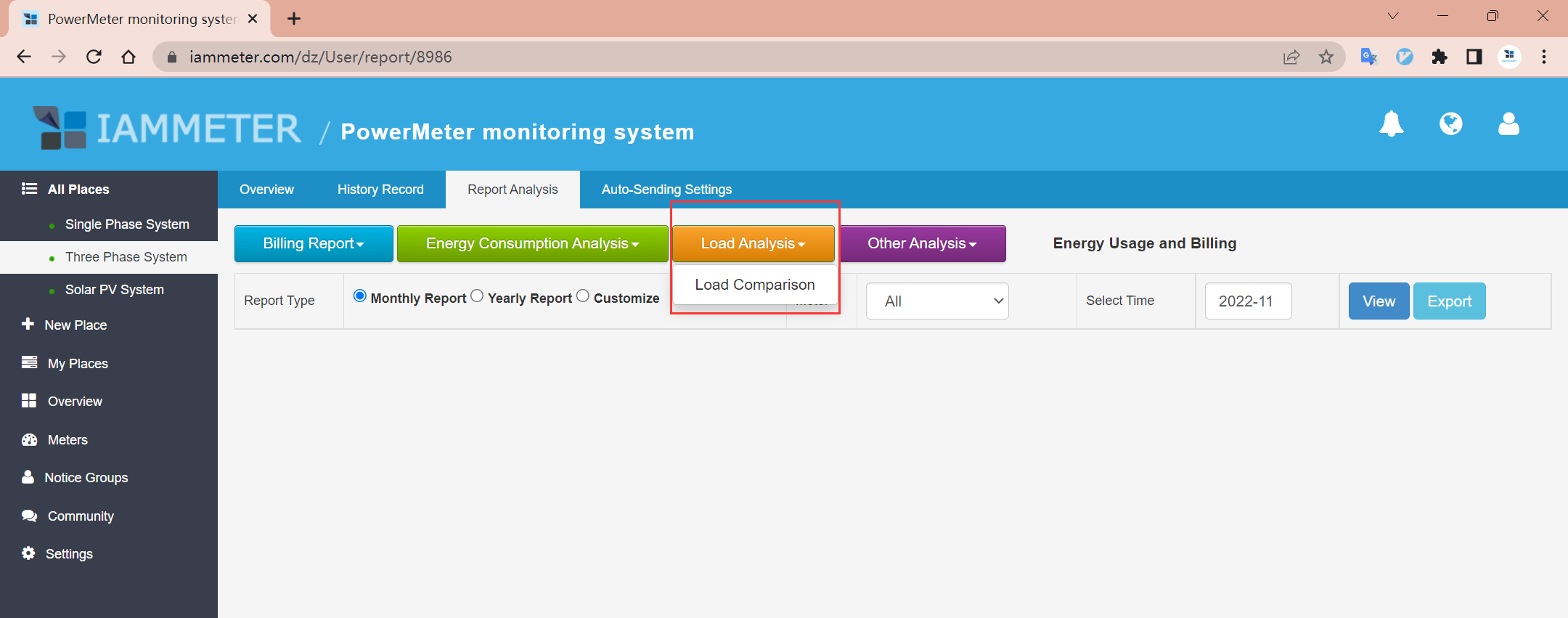1568x618 pixels.
Task: Choose the Customize radio option
Action: [x=583, y=296]
